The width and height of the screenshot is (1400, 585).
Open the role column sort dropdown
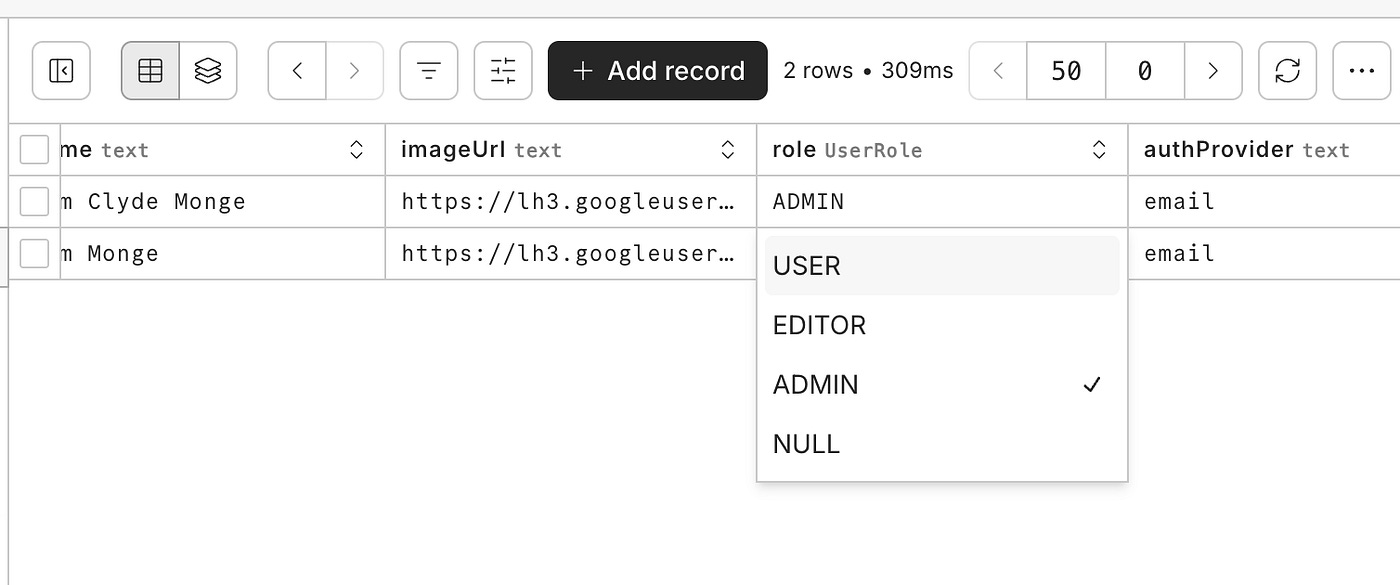[1100, 149]
